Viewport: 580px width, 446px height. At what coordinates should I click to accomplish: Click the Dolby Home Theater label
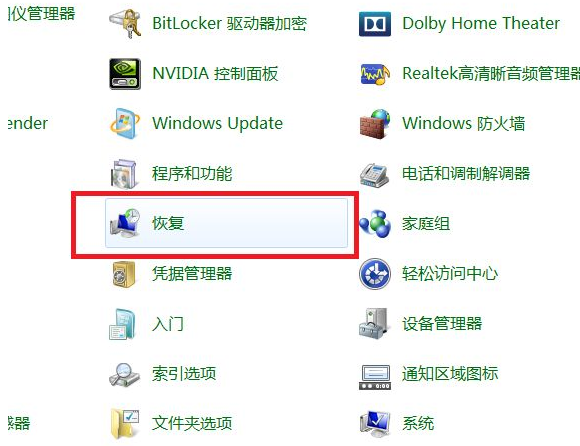coord(481,24)
